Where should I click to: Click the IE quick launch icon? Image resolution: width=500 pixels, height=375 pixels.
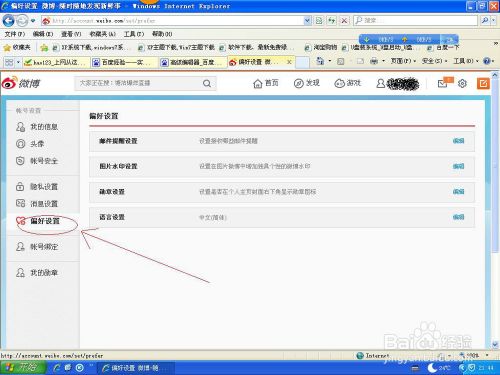tap(57, 368)
